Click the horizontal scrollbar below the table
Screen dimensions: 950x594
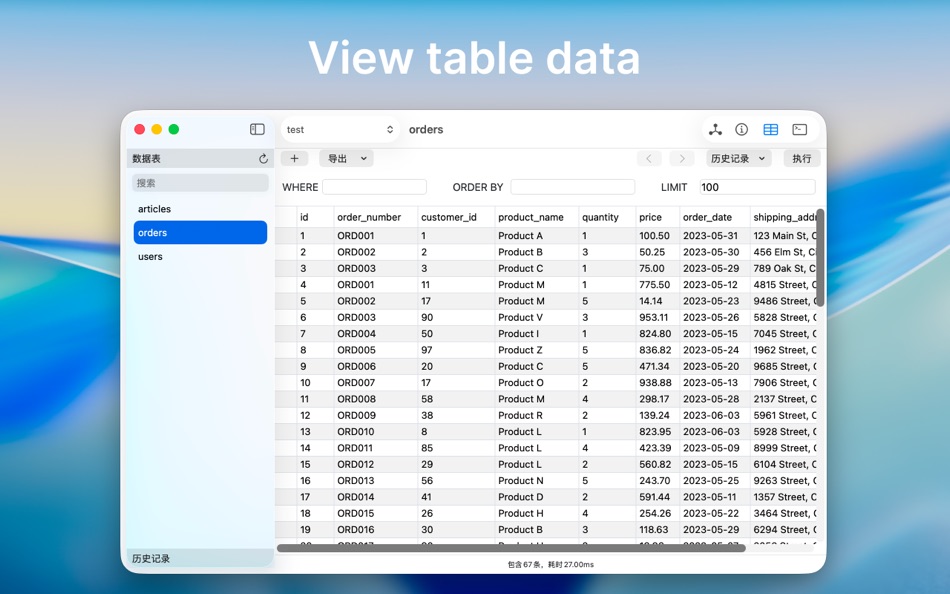510,547
